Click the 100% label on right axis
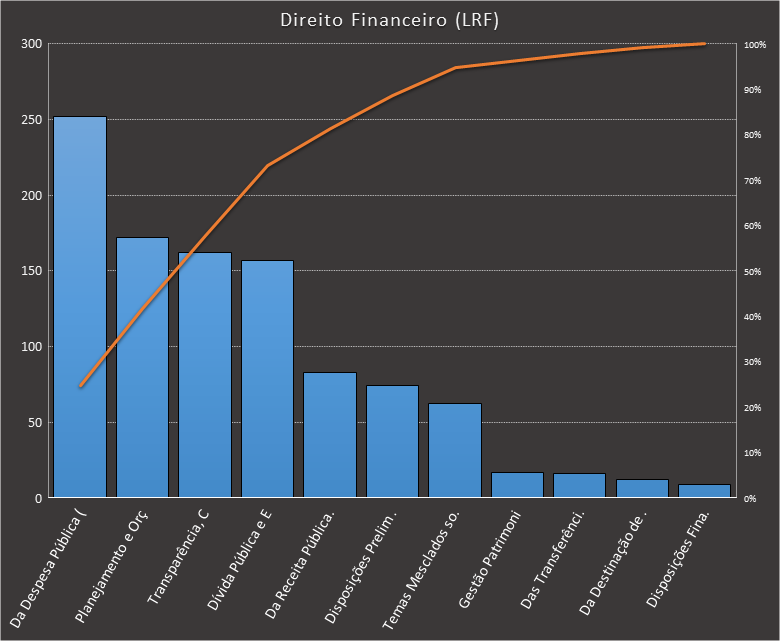This screenshot has height=641, width=781. click(754, 45)
